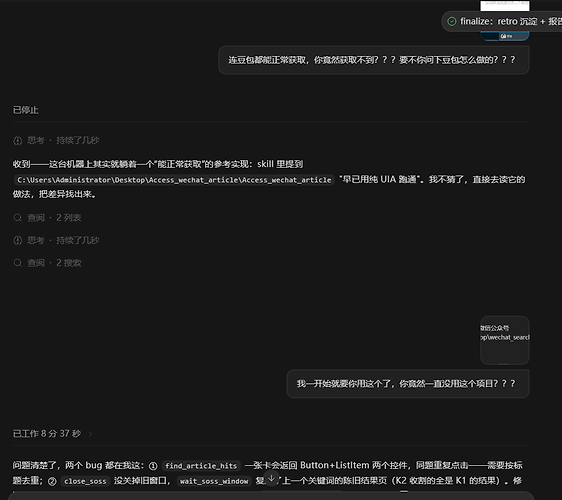This screenshot has width=562, height=500.
Task: Open the finalize: retro status pill
Action: coord(502,22)
